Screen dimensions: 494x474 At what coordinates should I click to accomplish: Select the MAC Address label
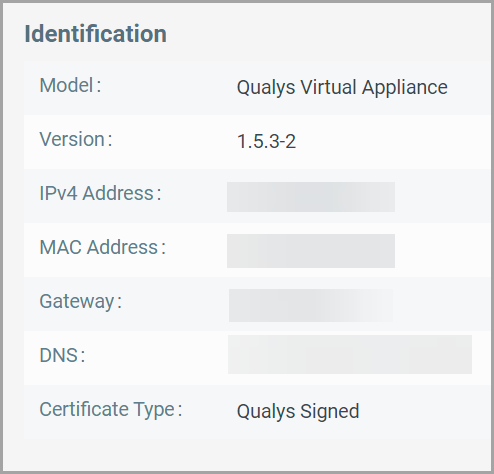point(103,247)
